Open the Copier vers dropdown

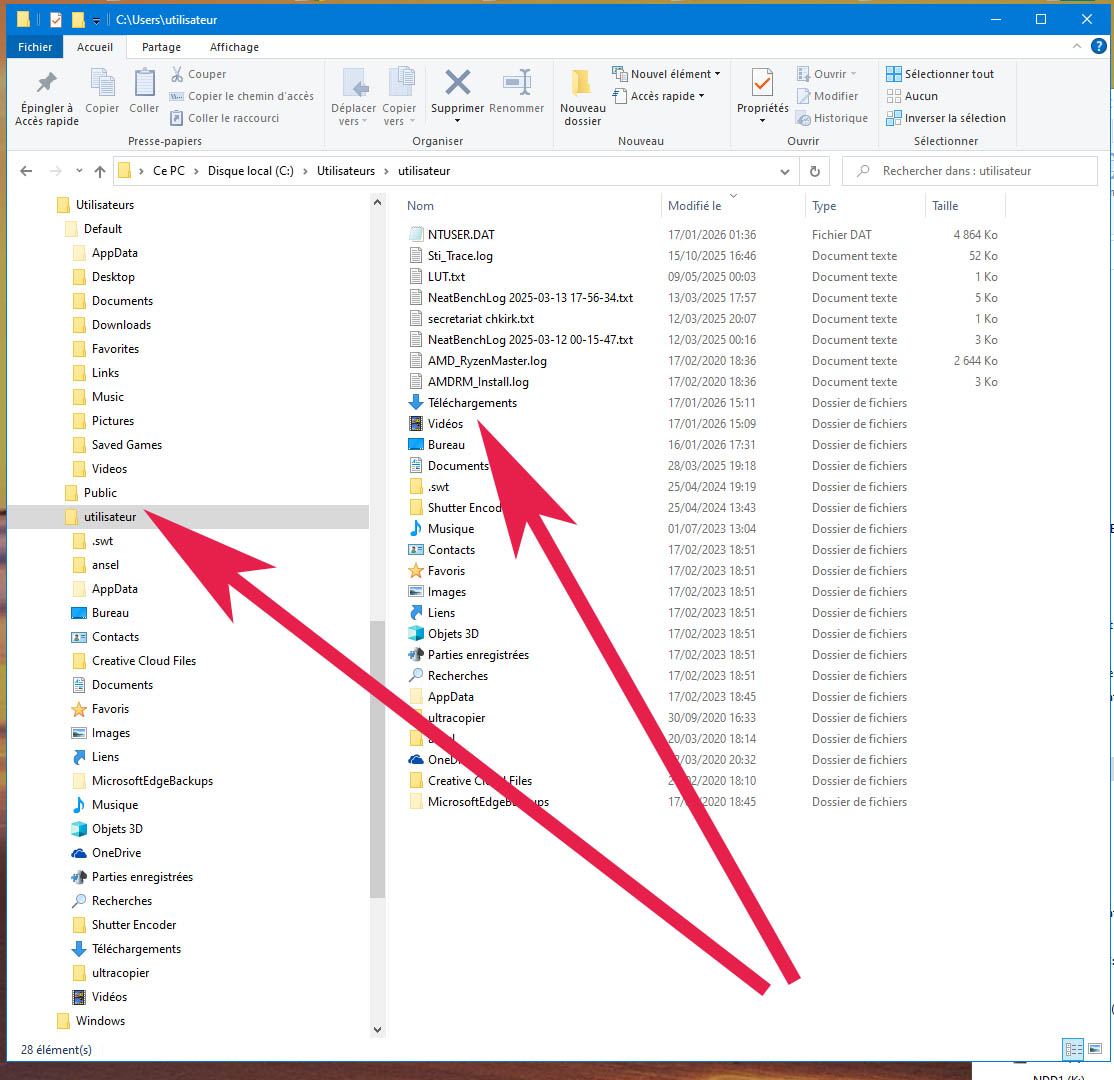point(399,122)
